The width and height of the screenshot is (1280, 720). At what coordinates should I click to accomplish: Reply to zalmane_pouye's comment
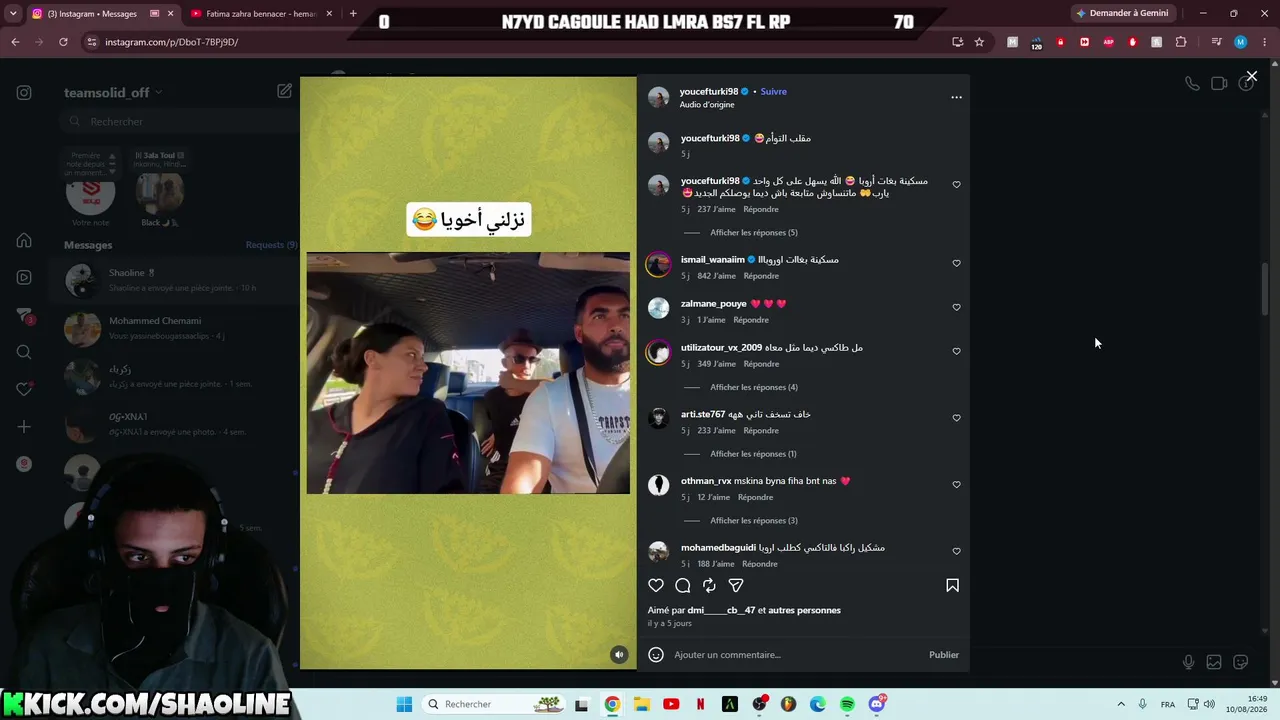click(x=751, y=320)
